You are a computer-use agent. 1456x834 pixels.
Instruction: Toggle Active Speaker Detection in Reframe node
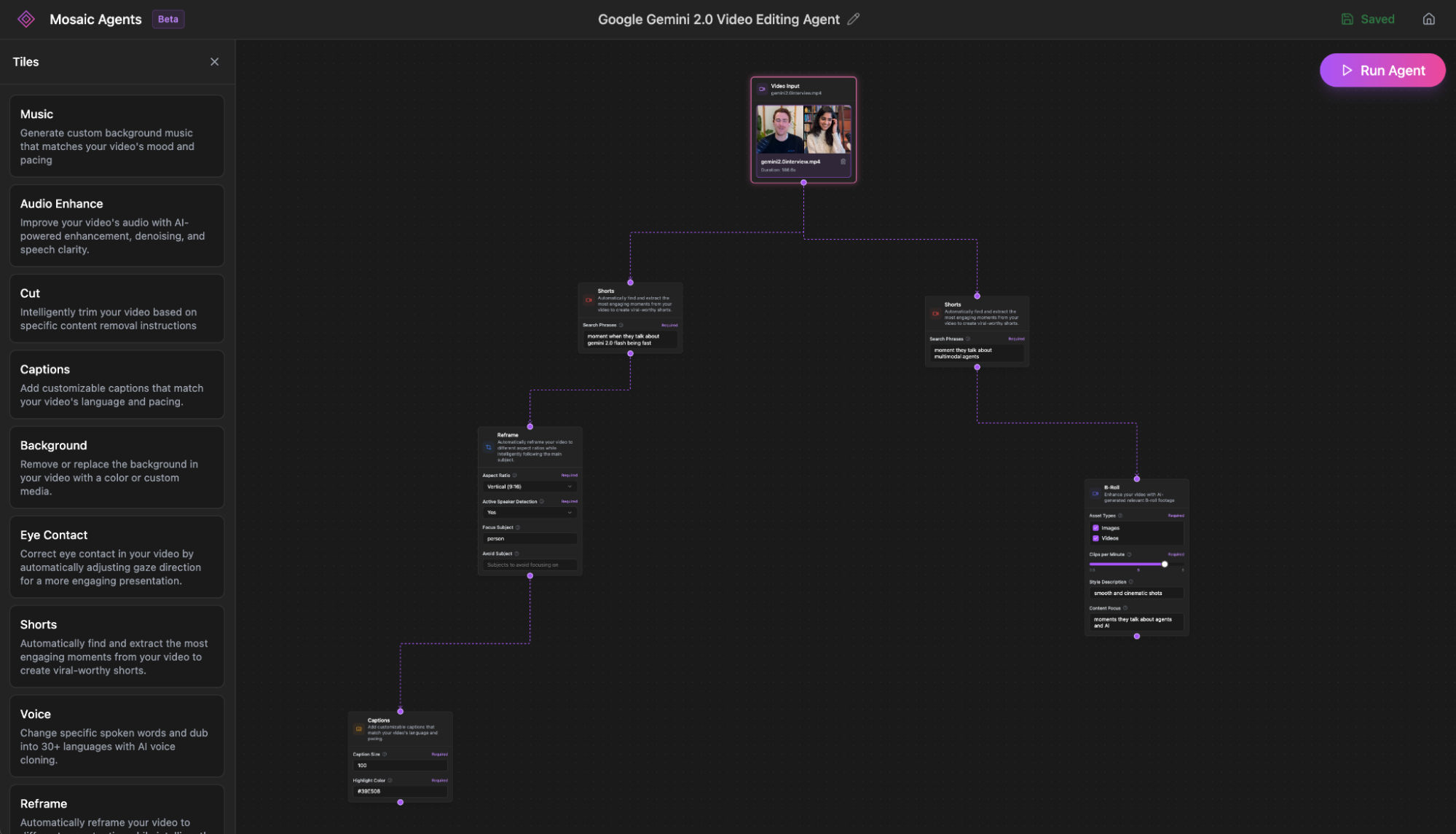(x=528, y=512)
